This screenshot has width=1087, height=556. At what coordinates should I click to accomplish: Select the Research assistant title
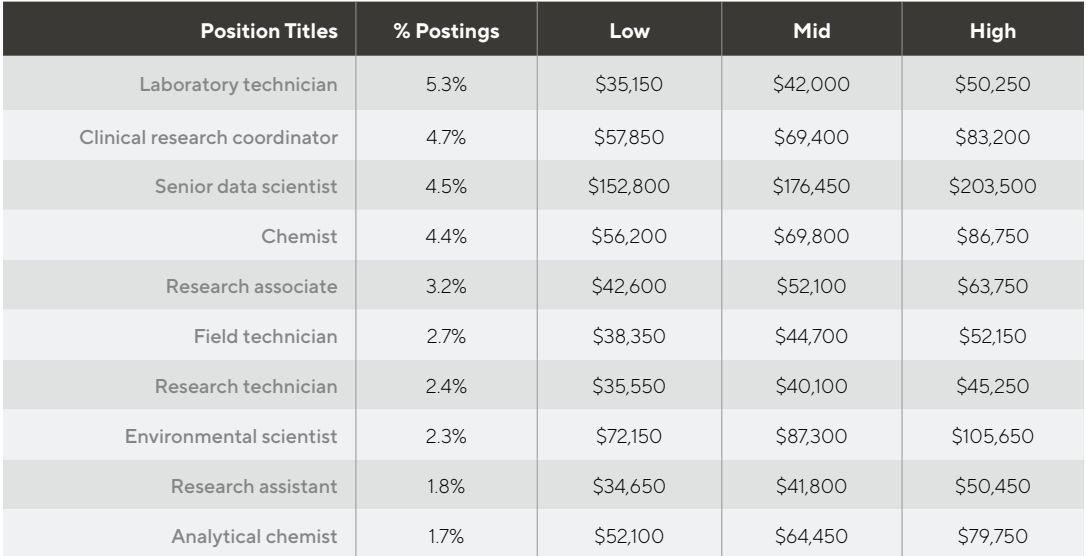[254, 487]
